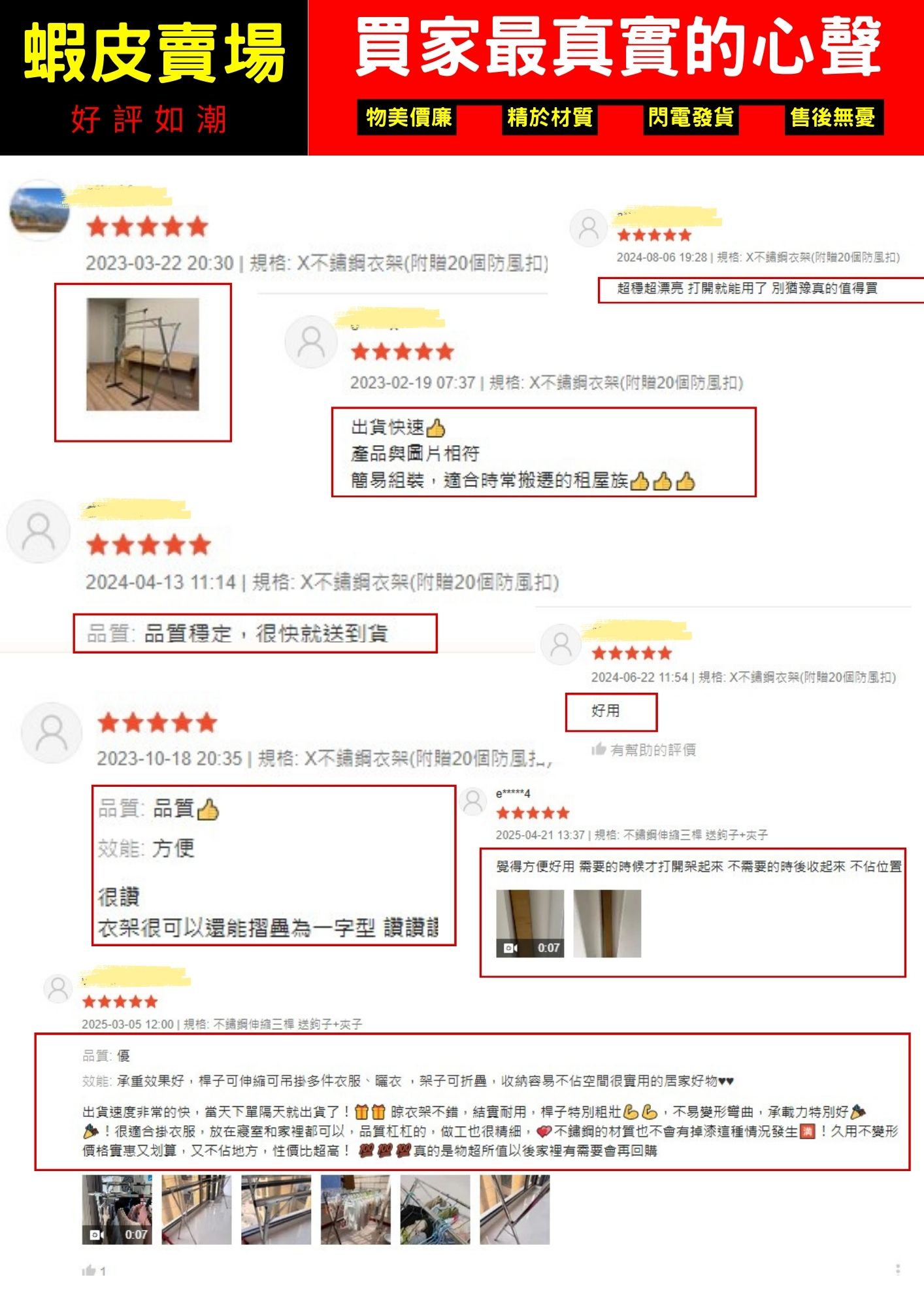Click the mountain landscape profile avatar
This screenshot has height=1307, width=924.
[39, 210]
